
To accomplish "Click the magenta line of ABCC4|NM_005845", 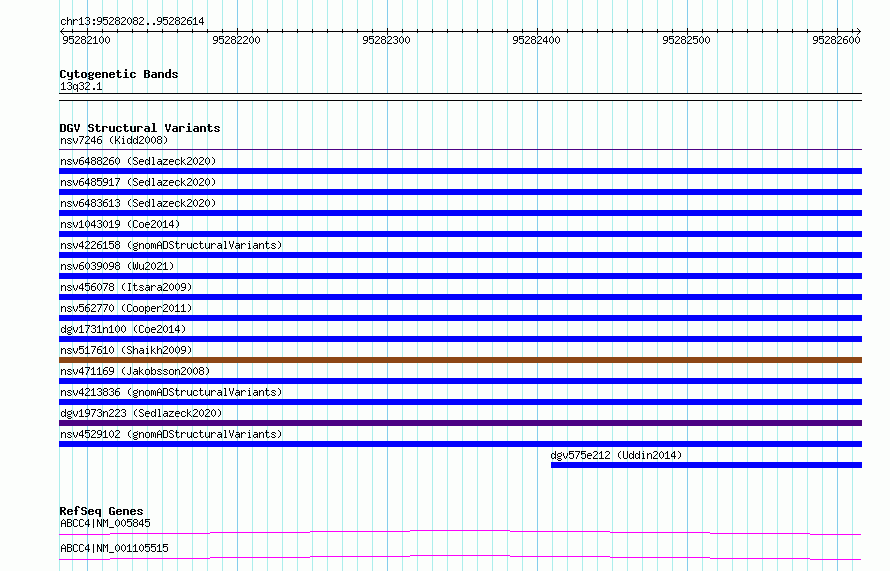I will tap(460, 532).
